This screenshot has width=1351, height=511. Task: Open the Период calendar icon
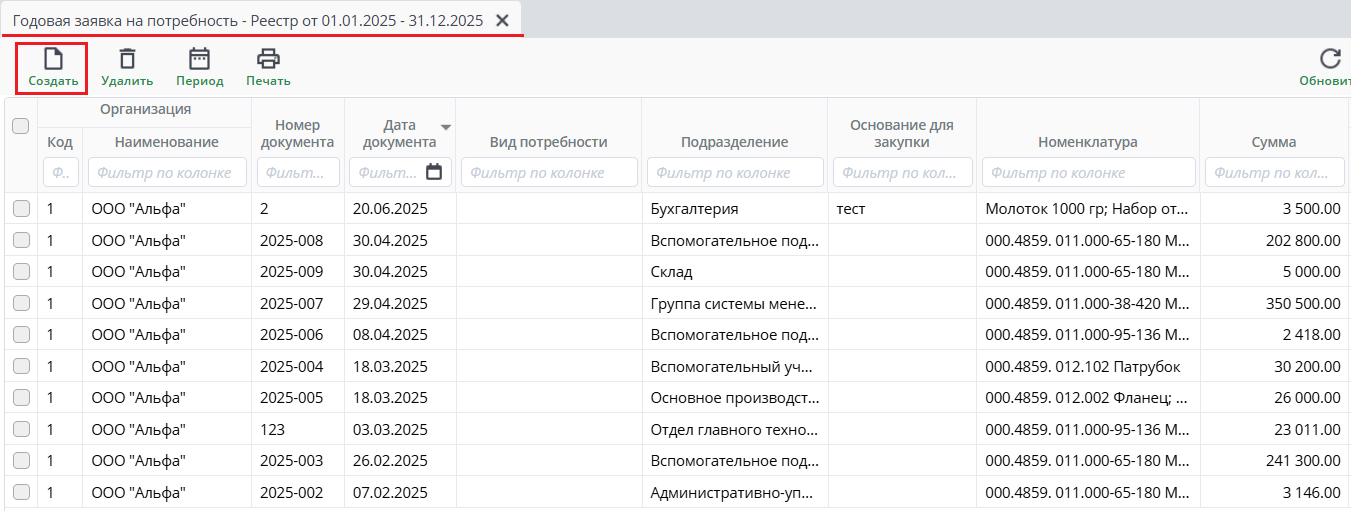click(200, 59)
